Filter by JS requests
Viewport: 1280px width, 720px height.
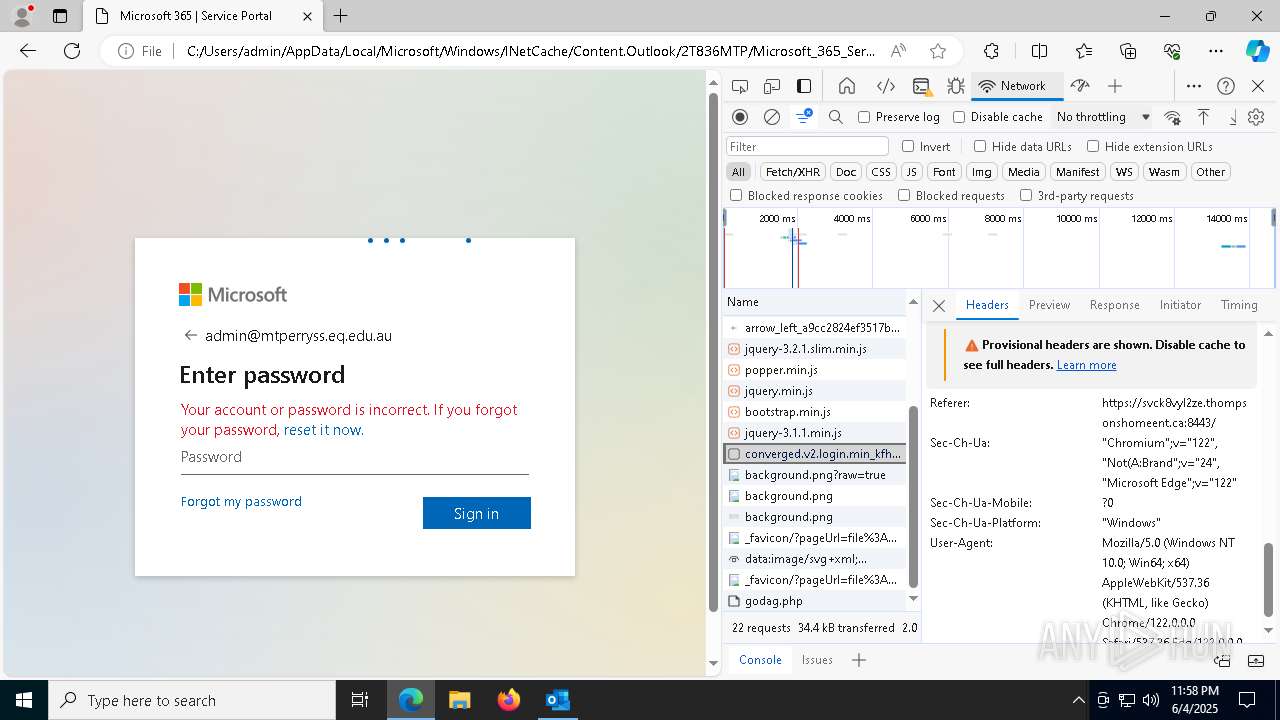(x=910, y=172)
